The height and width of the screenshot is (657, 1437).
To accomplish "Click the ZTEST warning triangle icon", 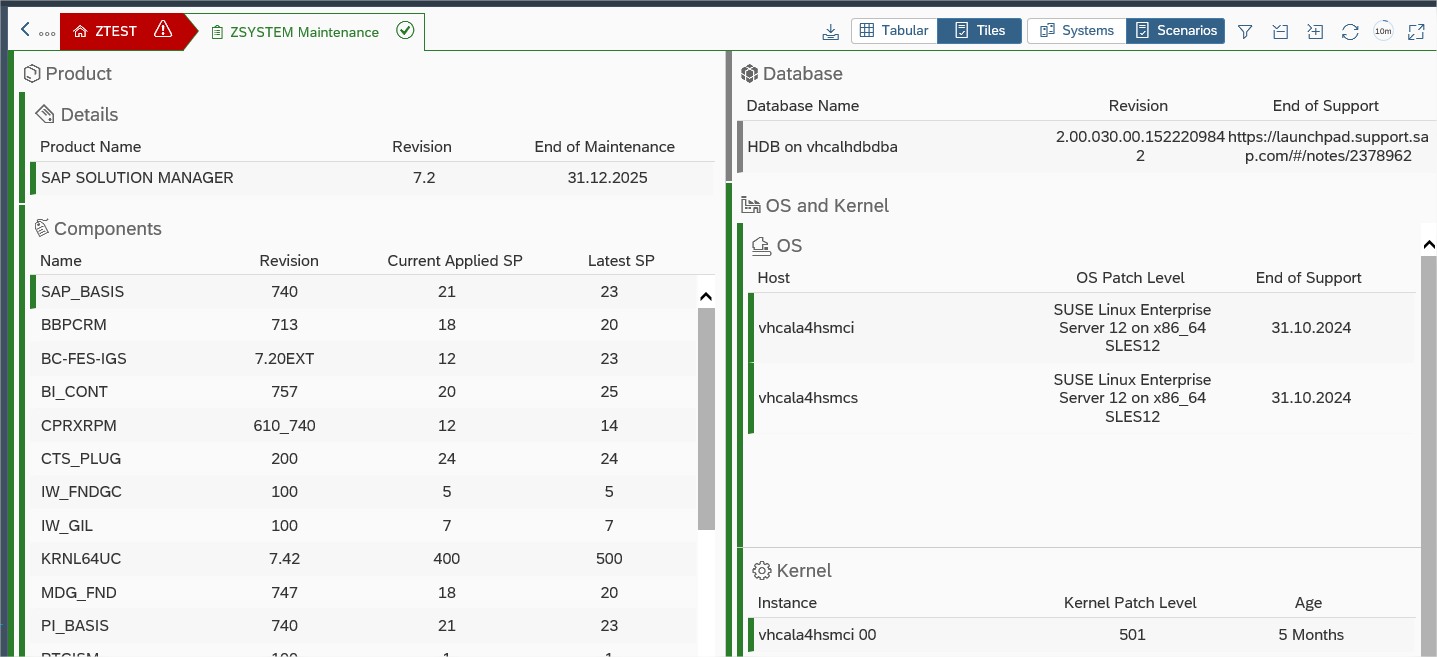I will 163,31.
